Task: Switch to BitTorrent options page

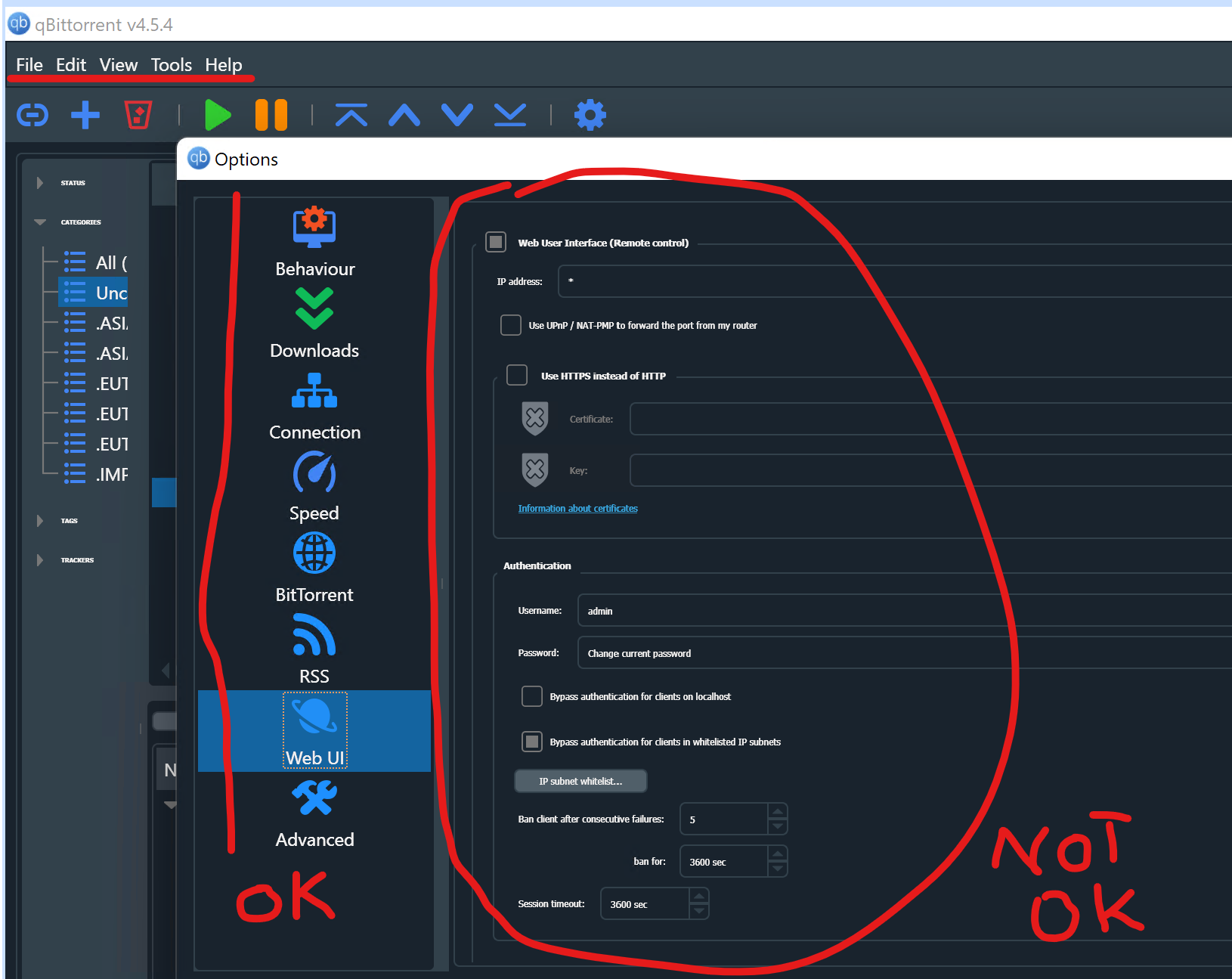Action: click(x=314, y=568)
